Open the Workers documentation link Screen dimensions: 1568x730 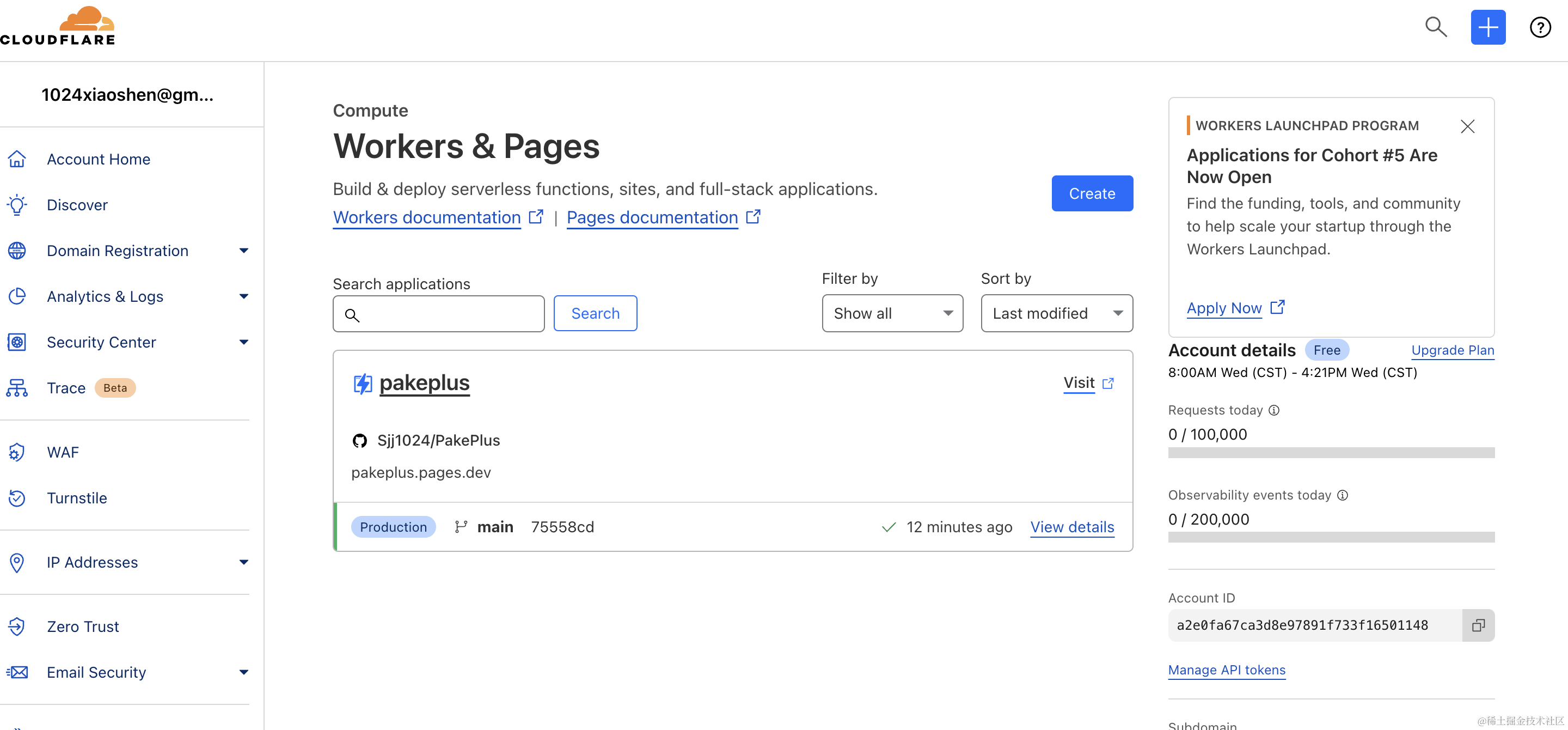(426, 217)
